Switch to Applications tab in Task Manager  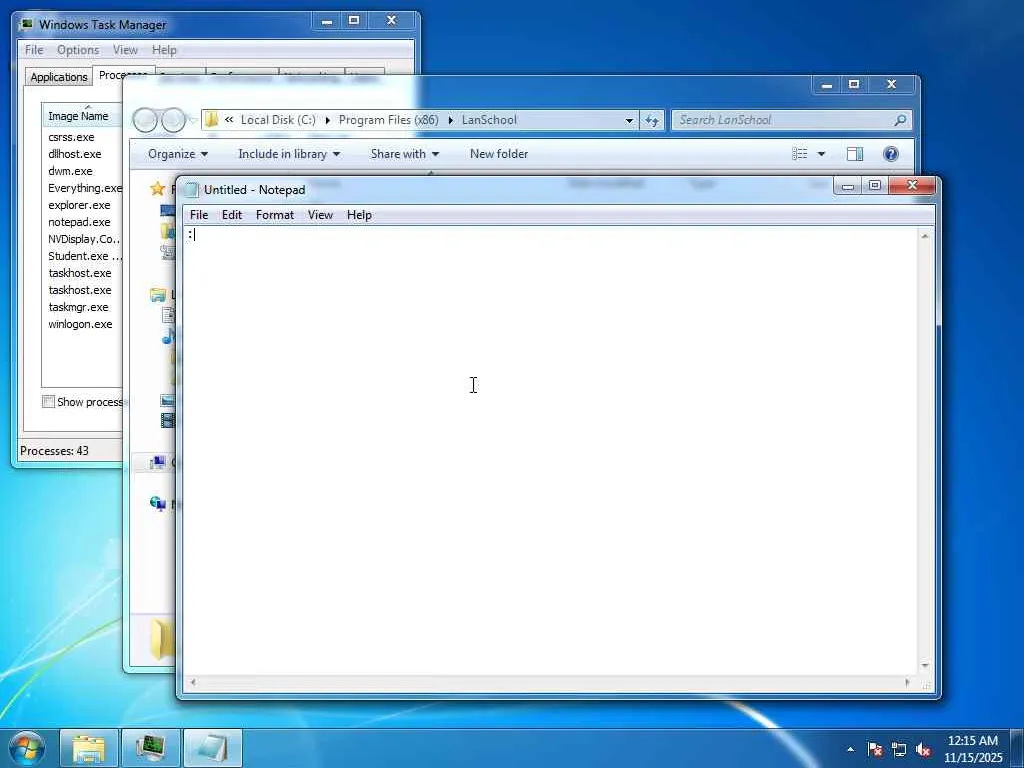59,77
